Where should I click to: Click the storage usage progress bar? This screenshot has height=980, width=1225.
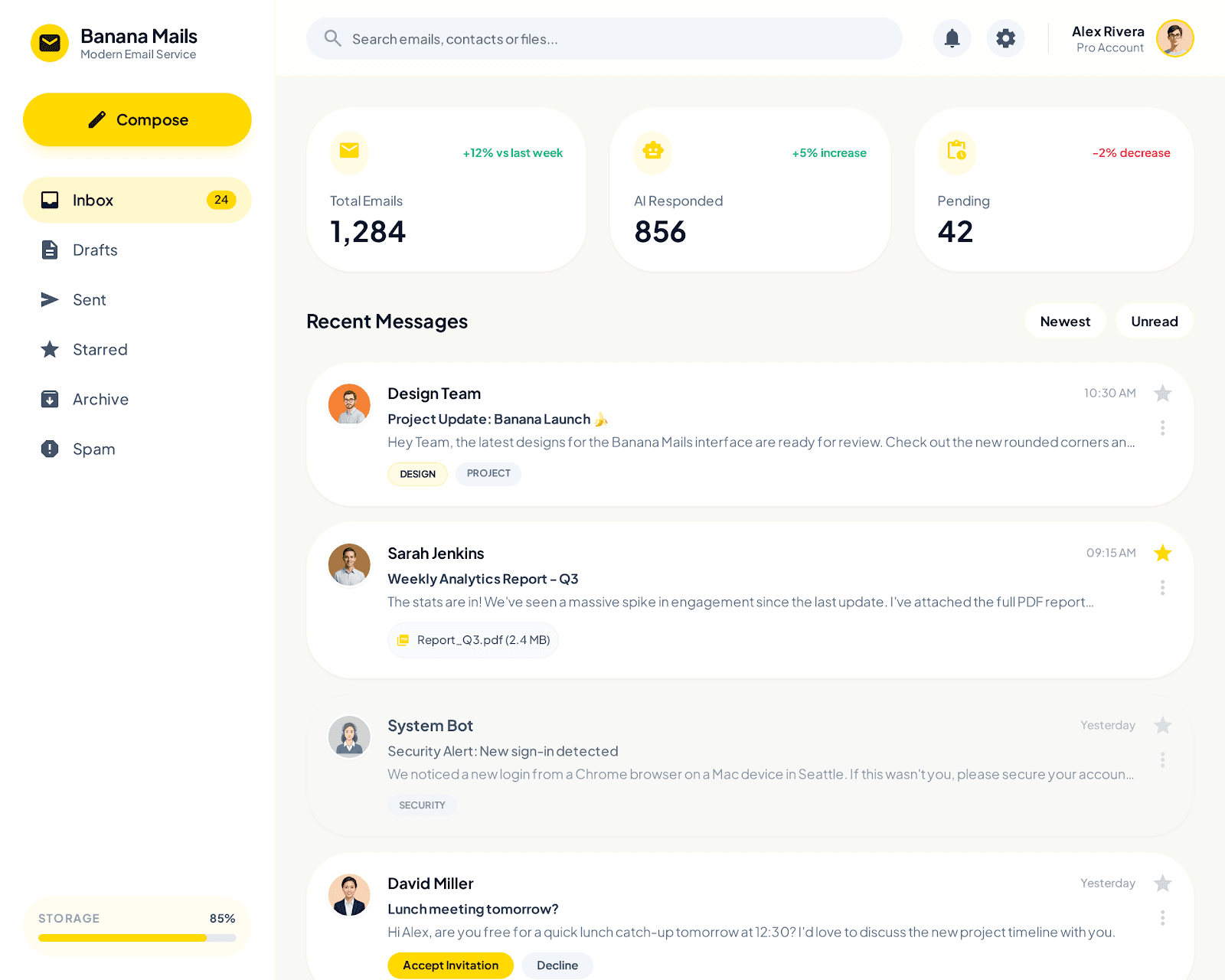click(x=137, y=937)
